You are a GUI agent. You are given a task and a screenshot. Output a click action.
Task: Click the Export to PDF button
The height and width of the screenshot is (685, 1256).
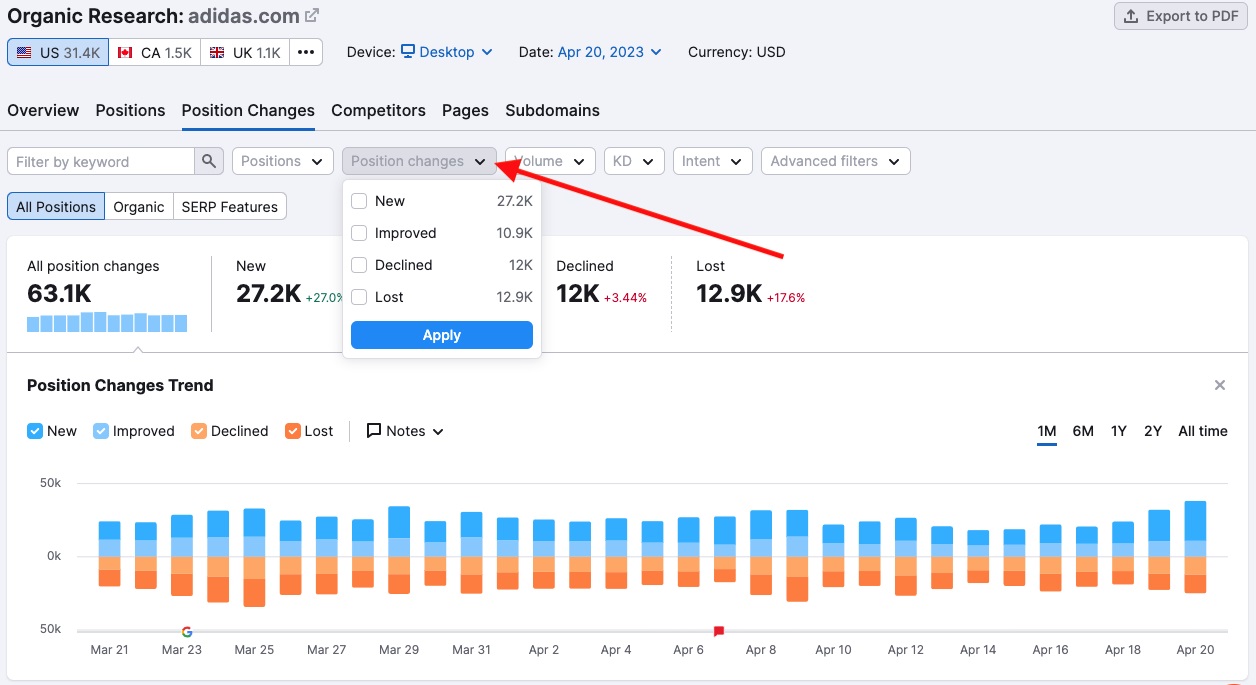coord(1181,16)
